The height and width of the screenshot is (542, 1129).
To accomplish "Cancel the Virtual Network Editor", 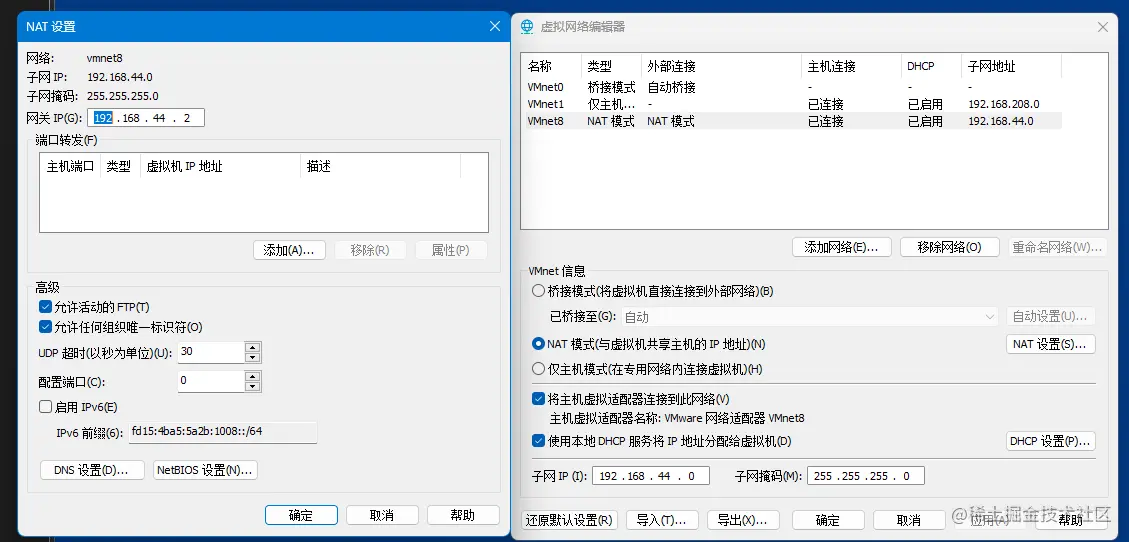I will 909,520.
